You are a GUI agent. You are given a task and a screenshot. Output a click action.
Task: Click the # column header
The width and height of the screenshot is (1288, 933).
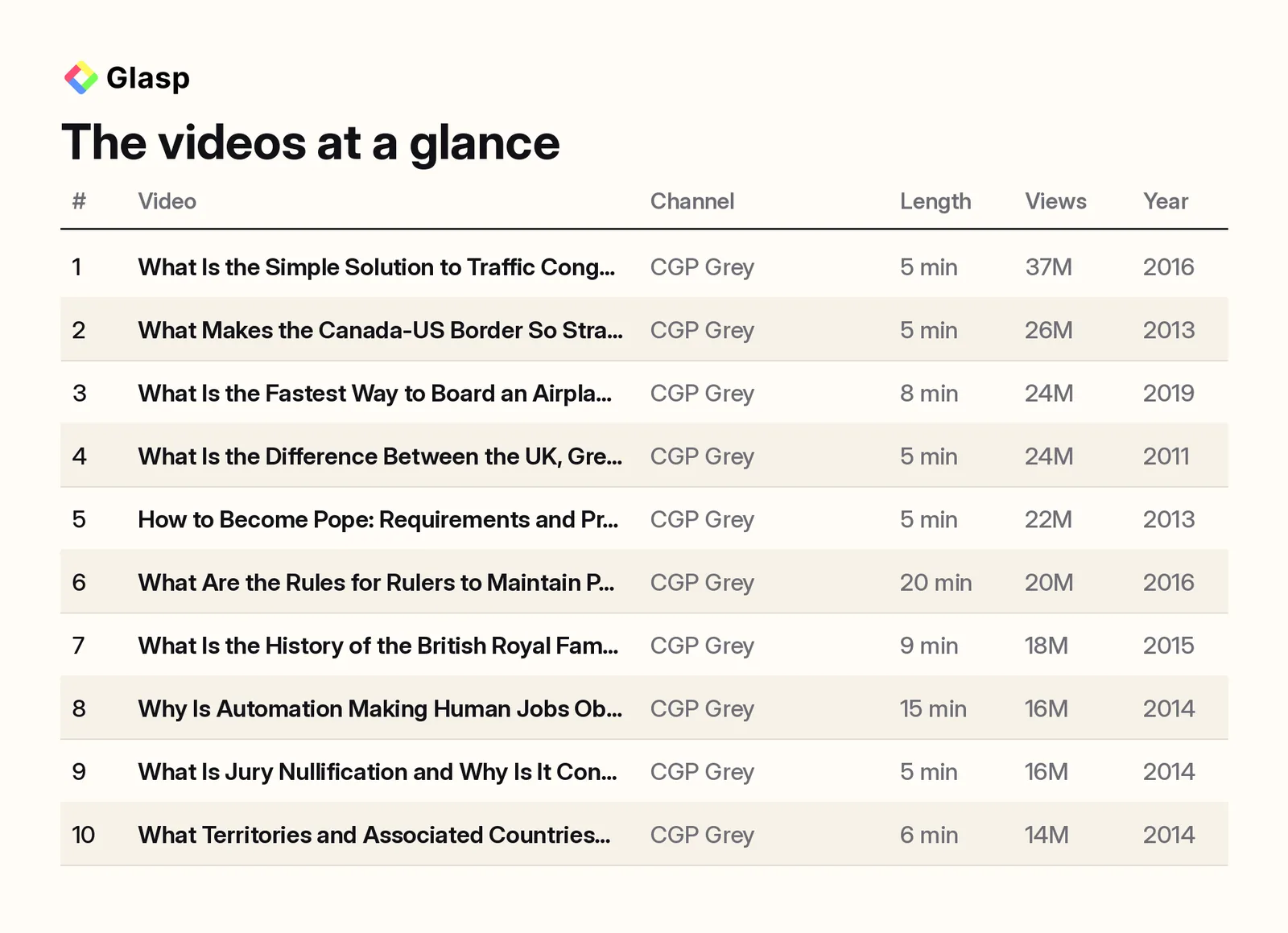click(x=79, y=201)
